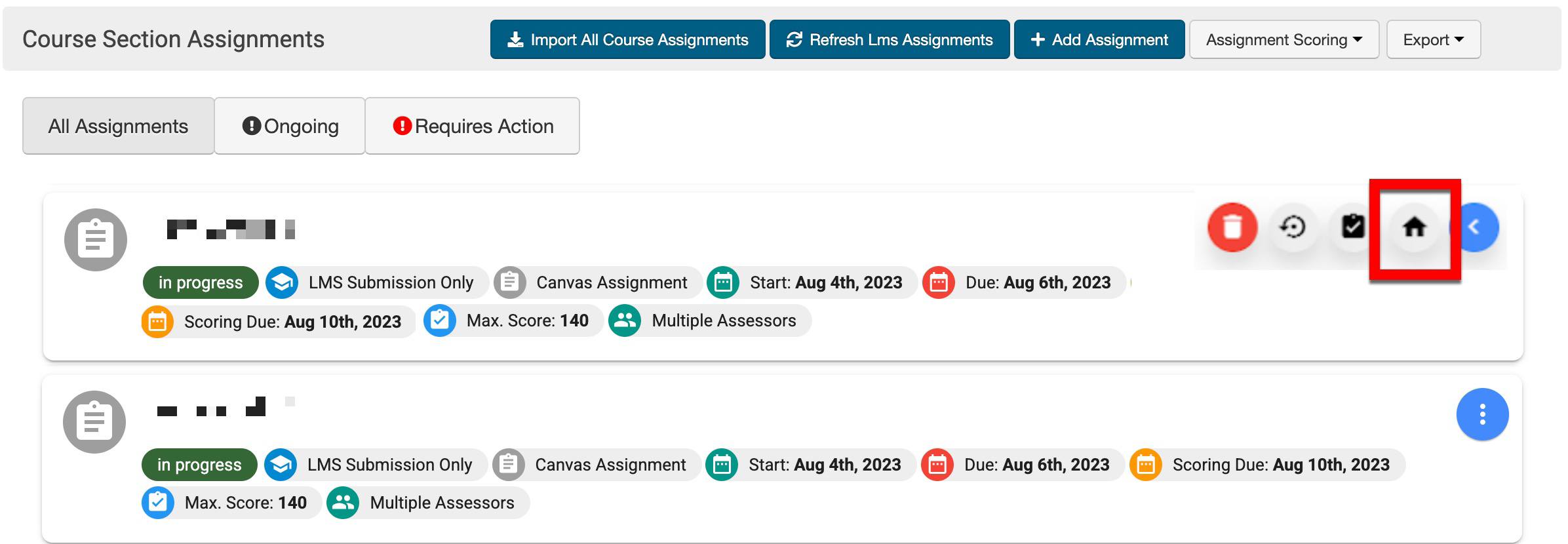Open the Export dropdown
Screen dimensions: 1568x544
pyautogui.click(x=1433, y=40)
